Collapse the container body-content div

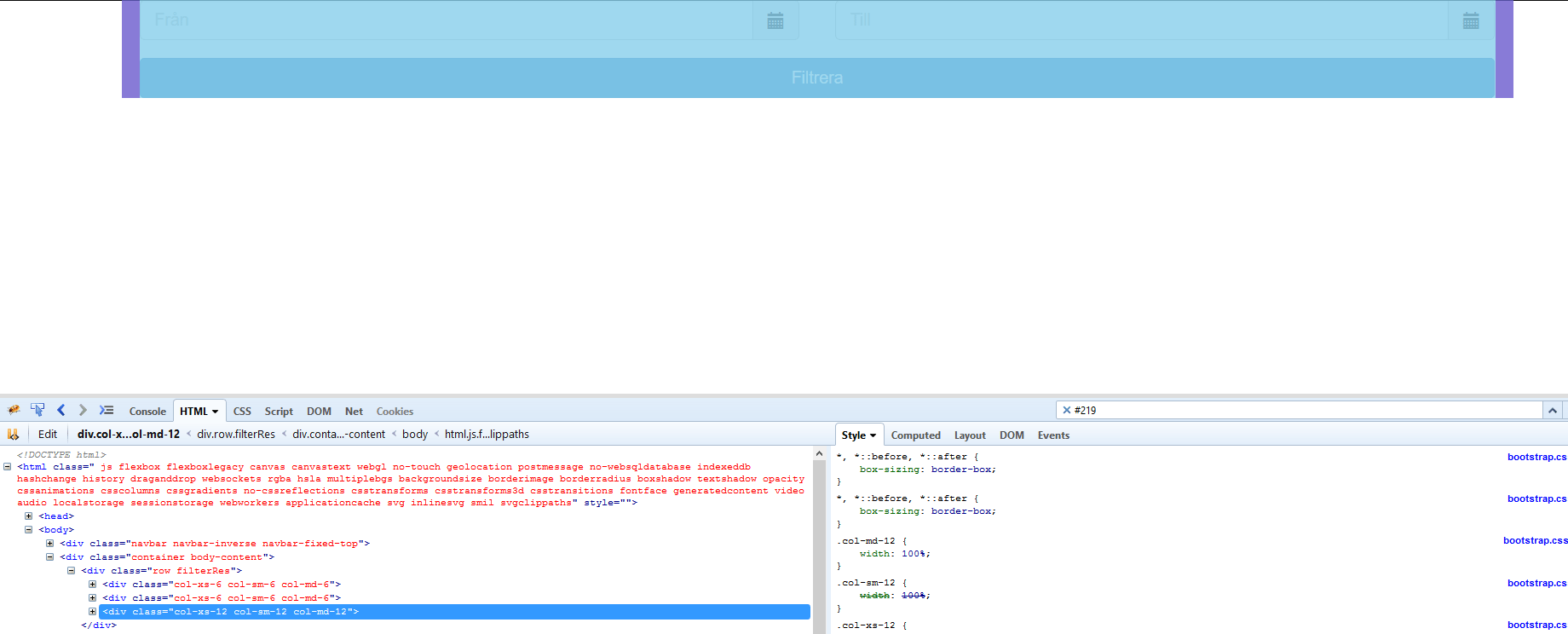click(50, 557)
